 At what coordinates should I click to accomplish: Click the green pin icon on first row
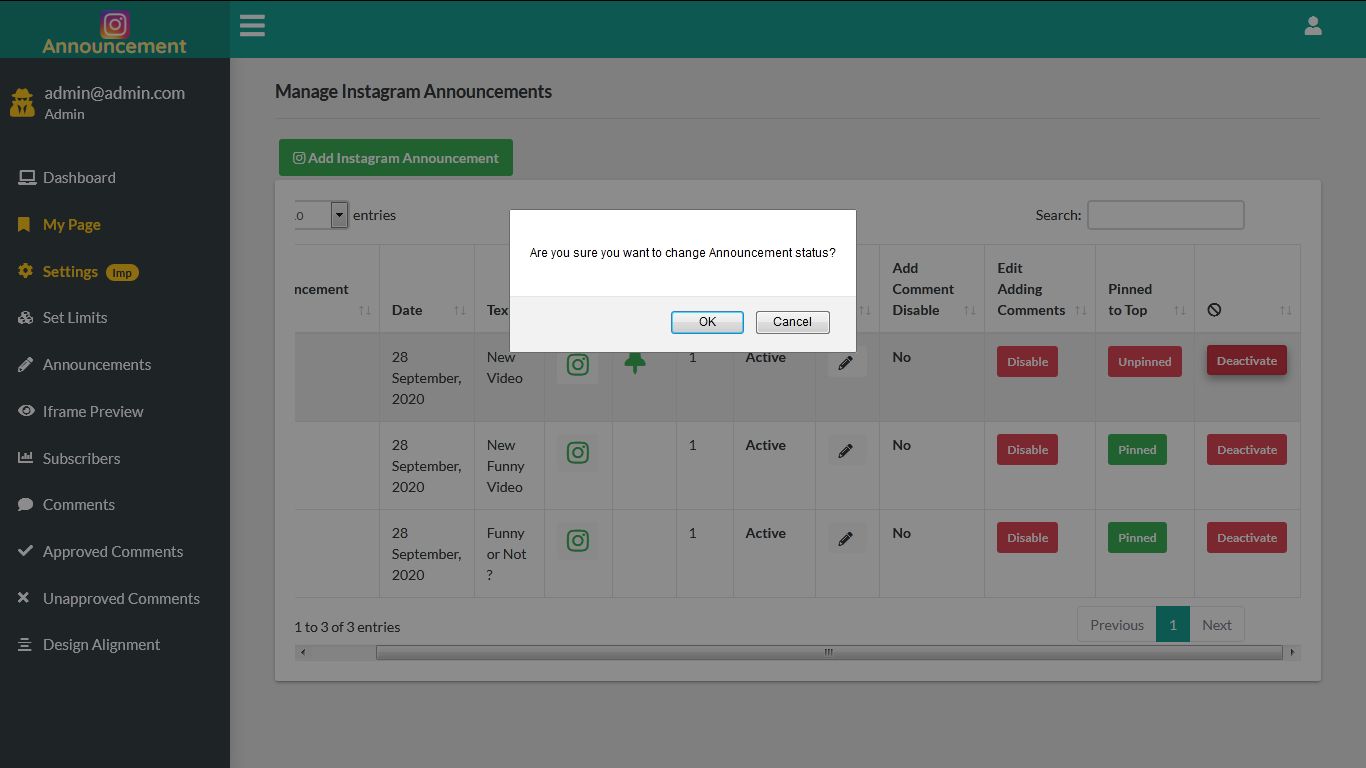click(635, 365)
